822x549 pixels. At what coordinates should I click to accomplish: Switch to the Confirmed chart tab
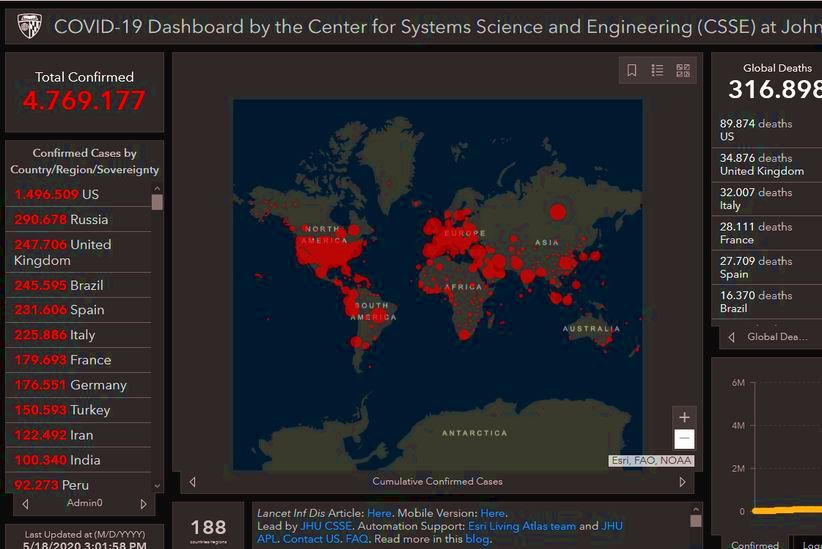pos(755,544)
